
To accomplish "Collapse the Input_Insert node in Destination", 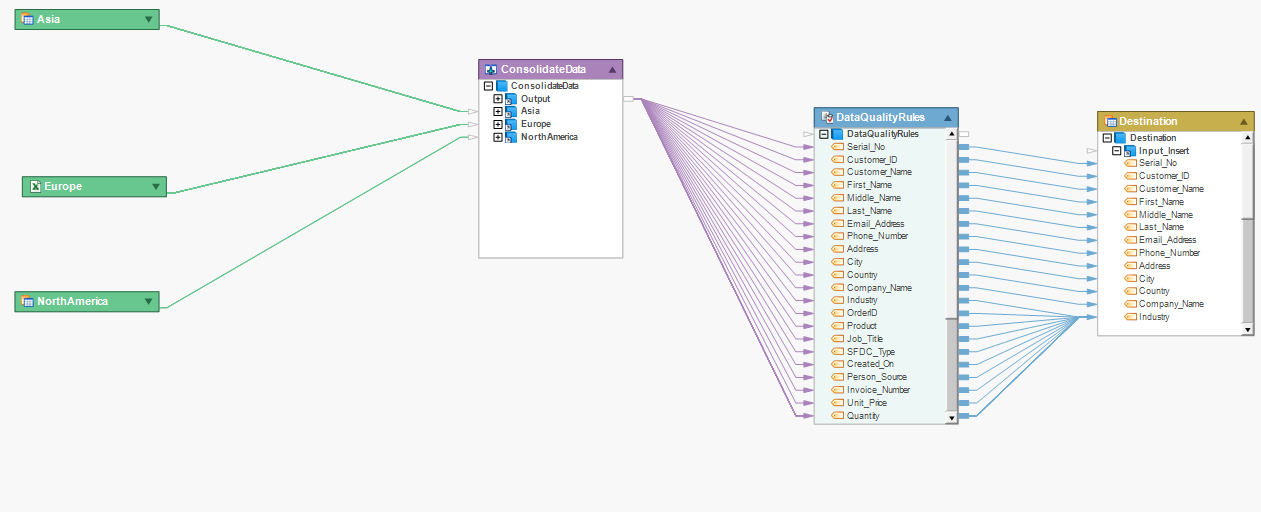I will point(1117,151).
